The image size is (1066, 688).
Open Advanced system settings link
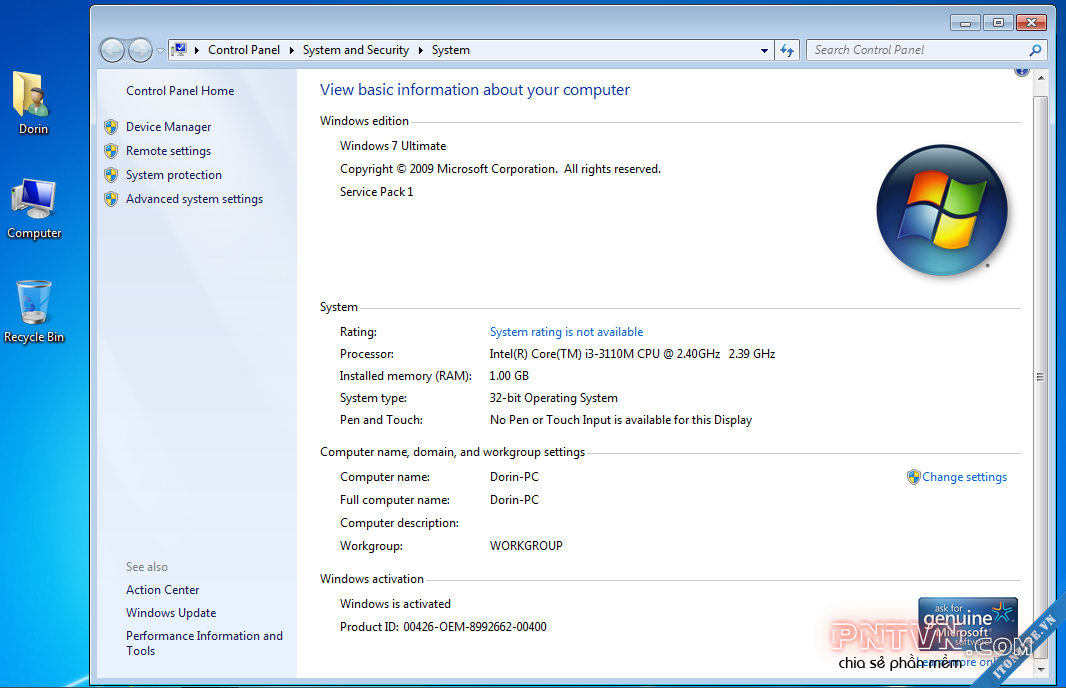(194, 199)
